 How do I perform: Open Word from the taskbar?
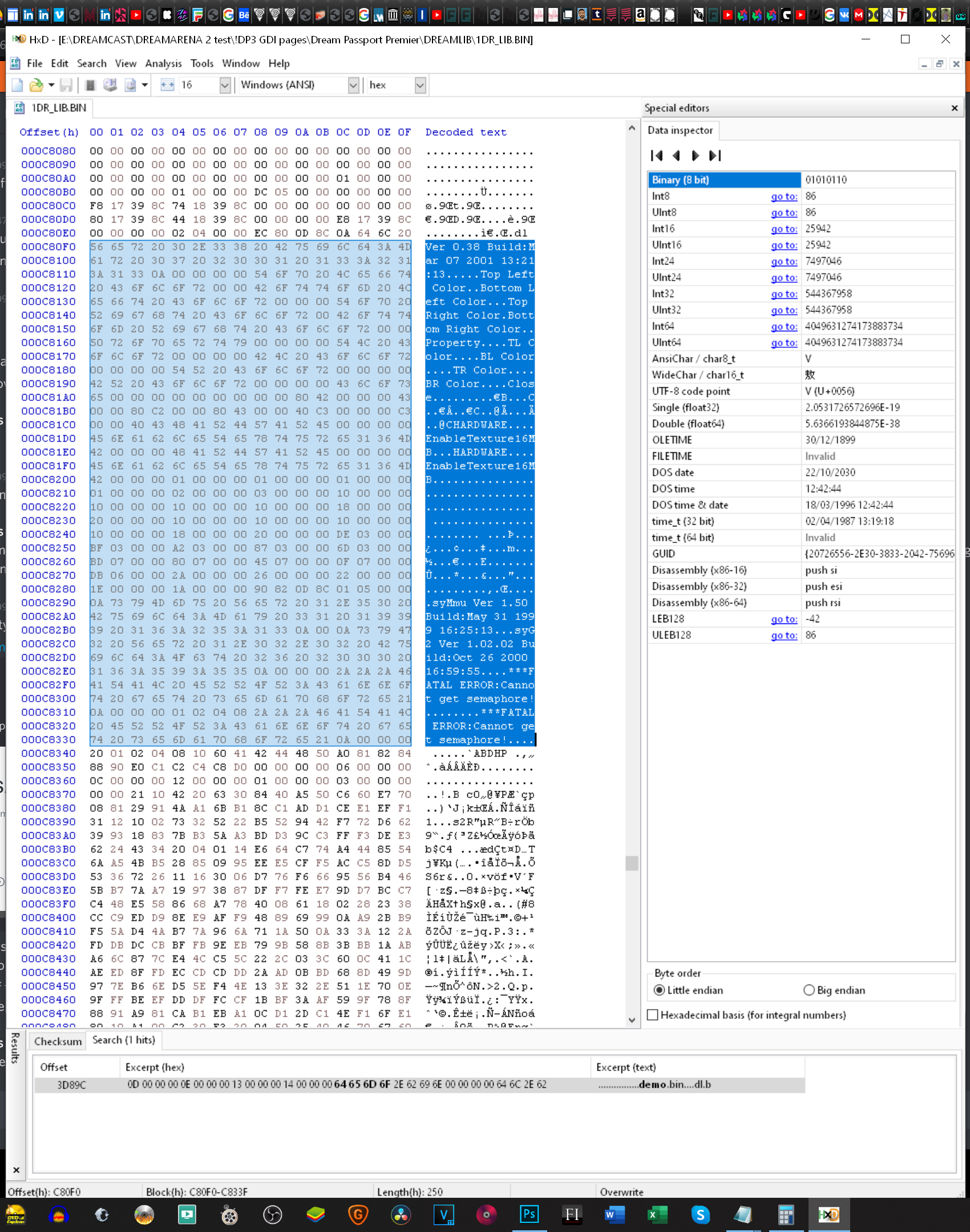[x=615, y=1215]
